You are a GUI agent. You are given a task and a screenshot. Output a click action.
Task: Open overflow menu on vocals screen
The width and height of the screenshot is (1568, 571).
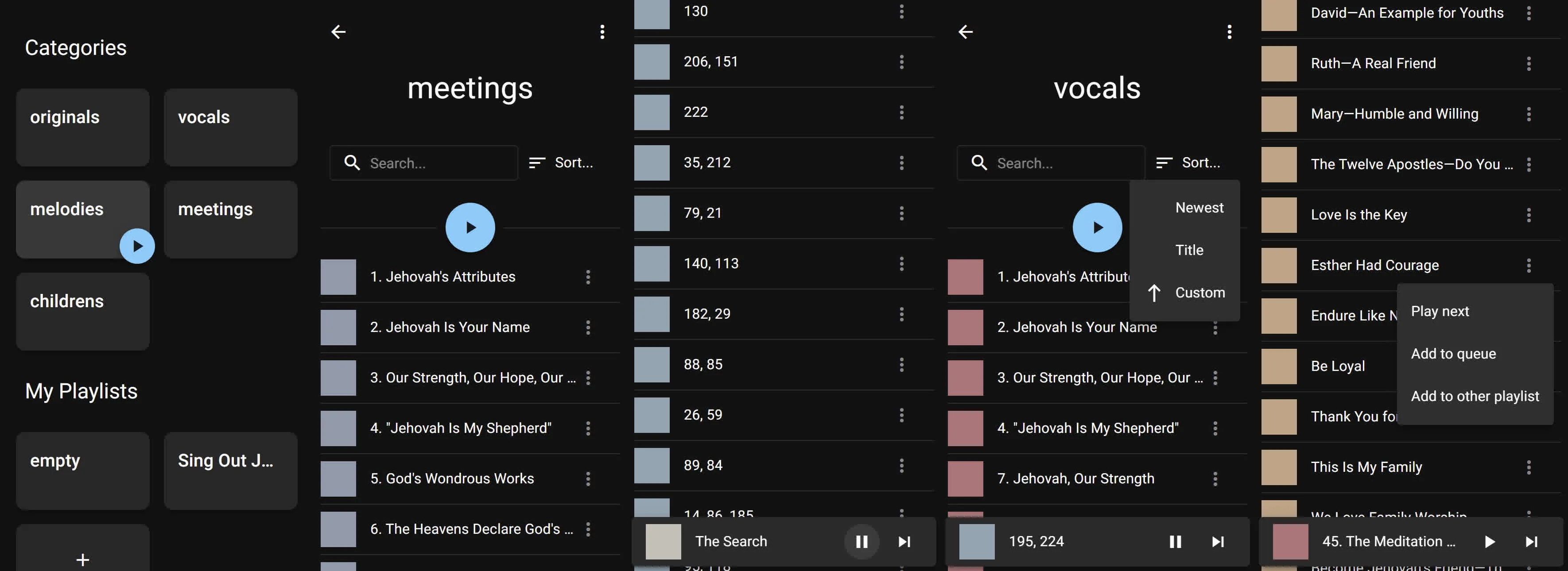(x=1229, y=31)
